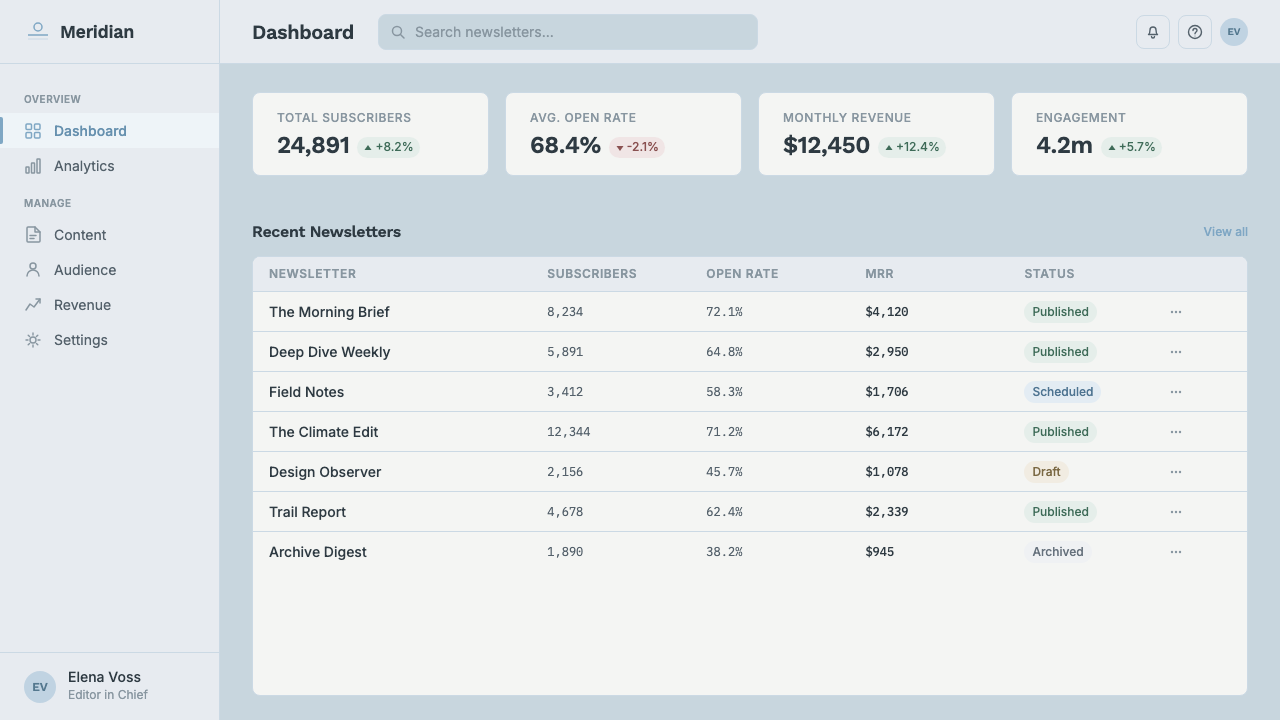The width and height of the screenshot is (1280, 720).
Task: Click the Meridian logo icon
Action: click(x=38, y=32)
